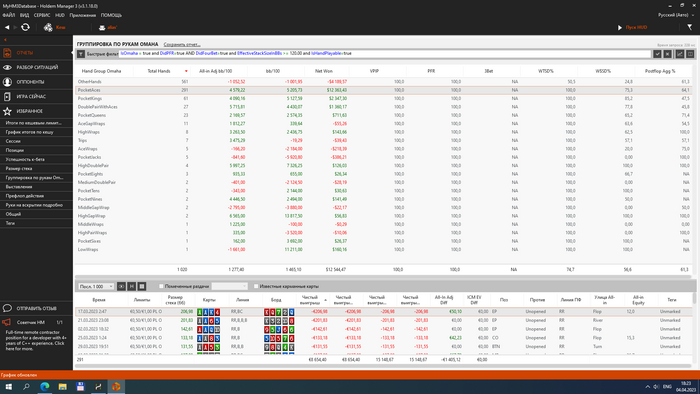This screenshot has height=394, width=700.
Task: Click the eye view button in hands panel
Action: coord(121,286)
